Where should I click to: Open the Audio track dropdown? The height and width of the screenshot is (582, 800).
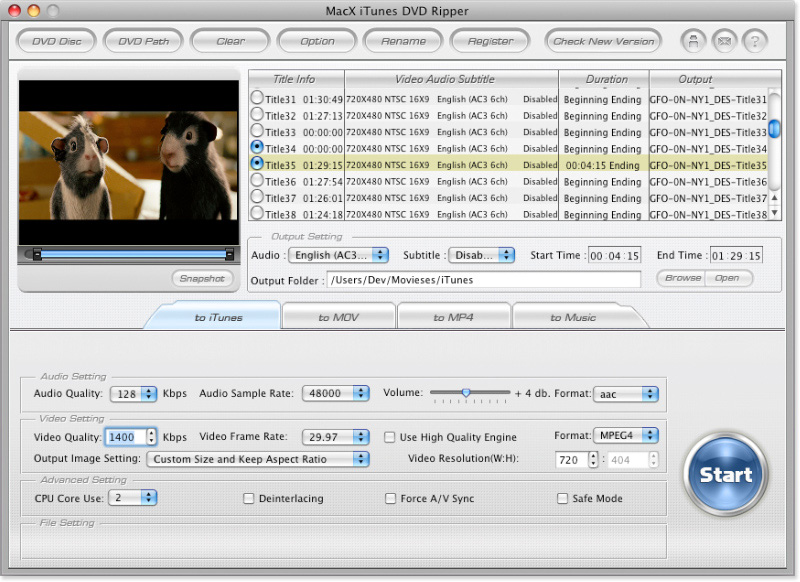pos(338,255)
